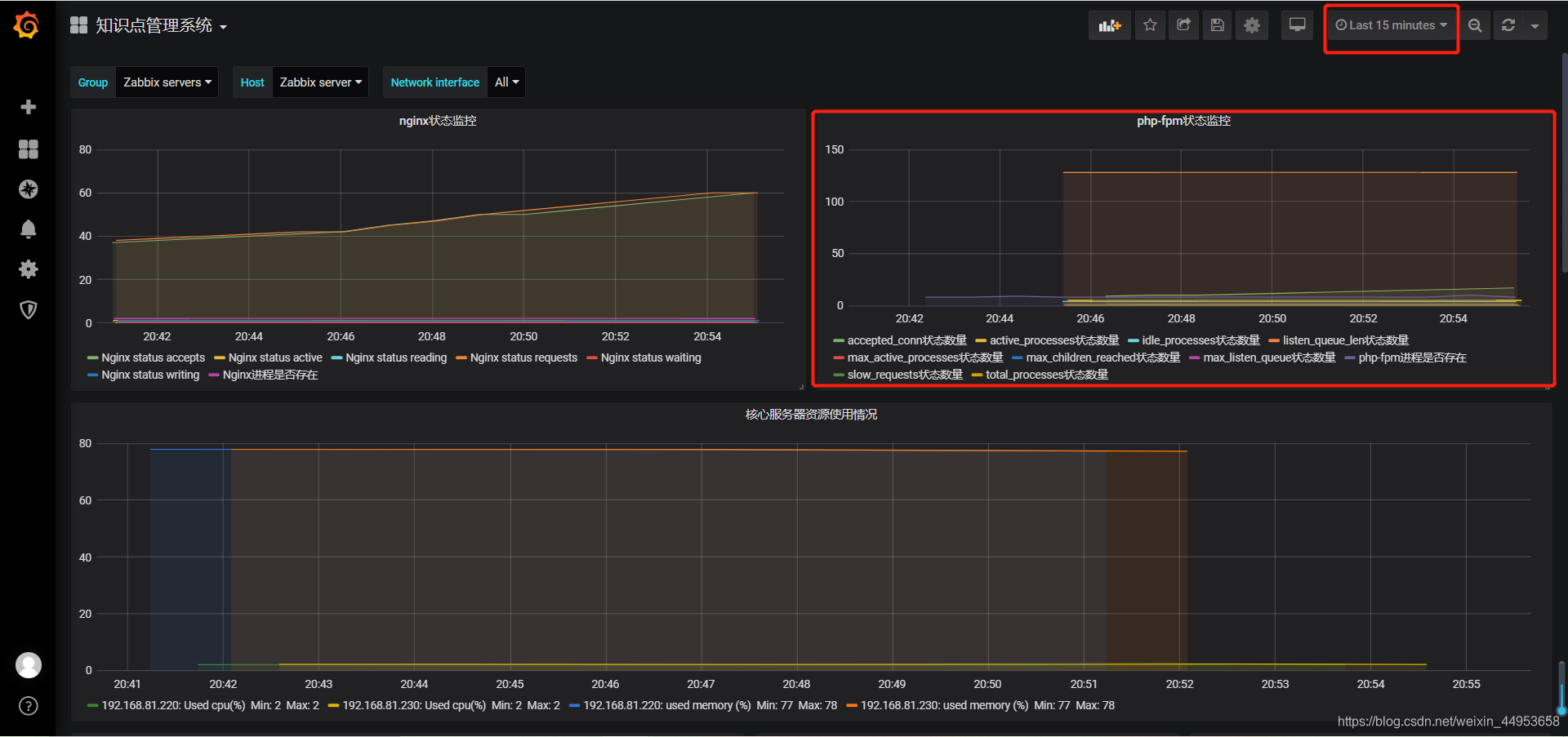
Task: Open the Last 15 minutes time picker
Action: pos(1391,25)
